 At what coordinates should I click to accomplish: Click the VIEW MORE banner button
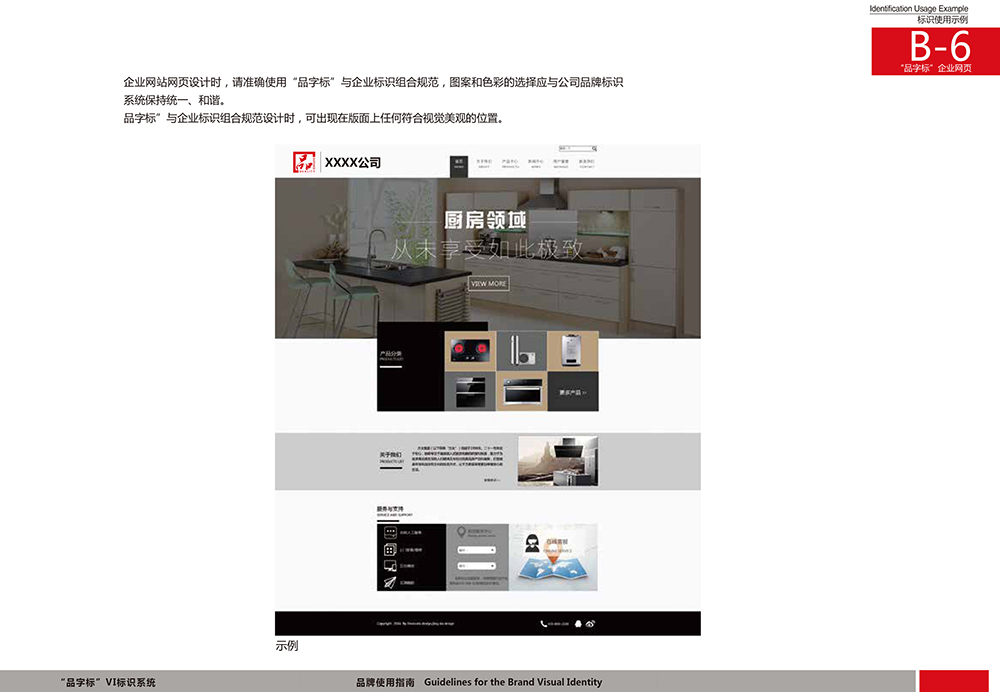click(489, 284)
